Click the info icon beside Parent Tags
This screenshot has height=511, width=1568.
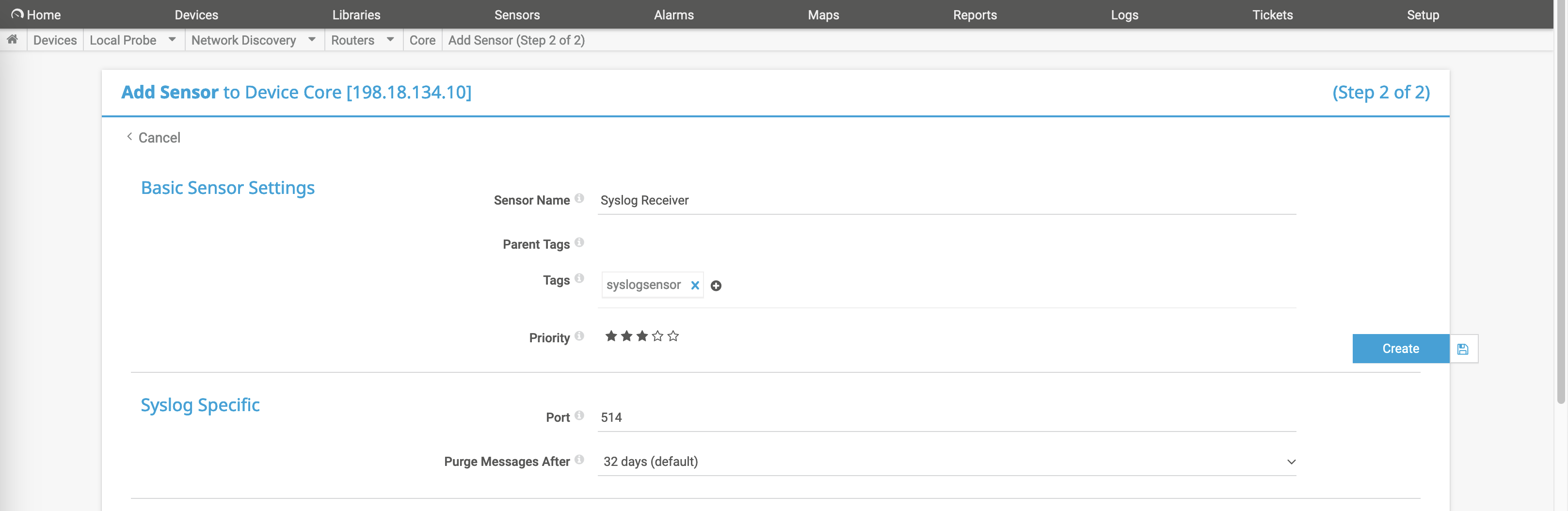point(579,243)
